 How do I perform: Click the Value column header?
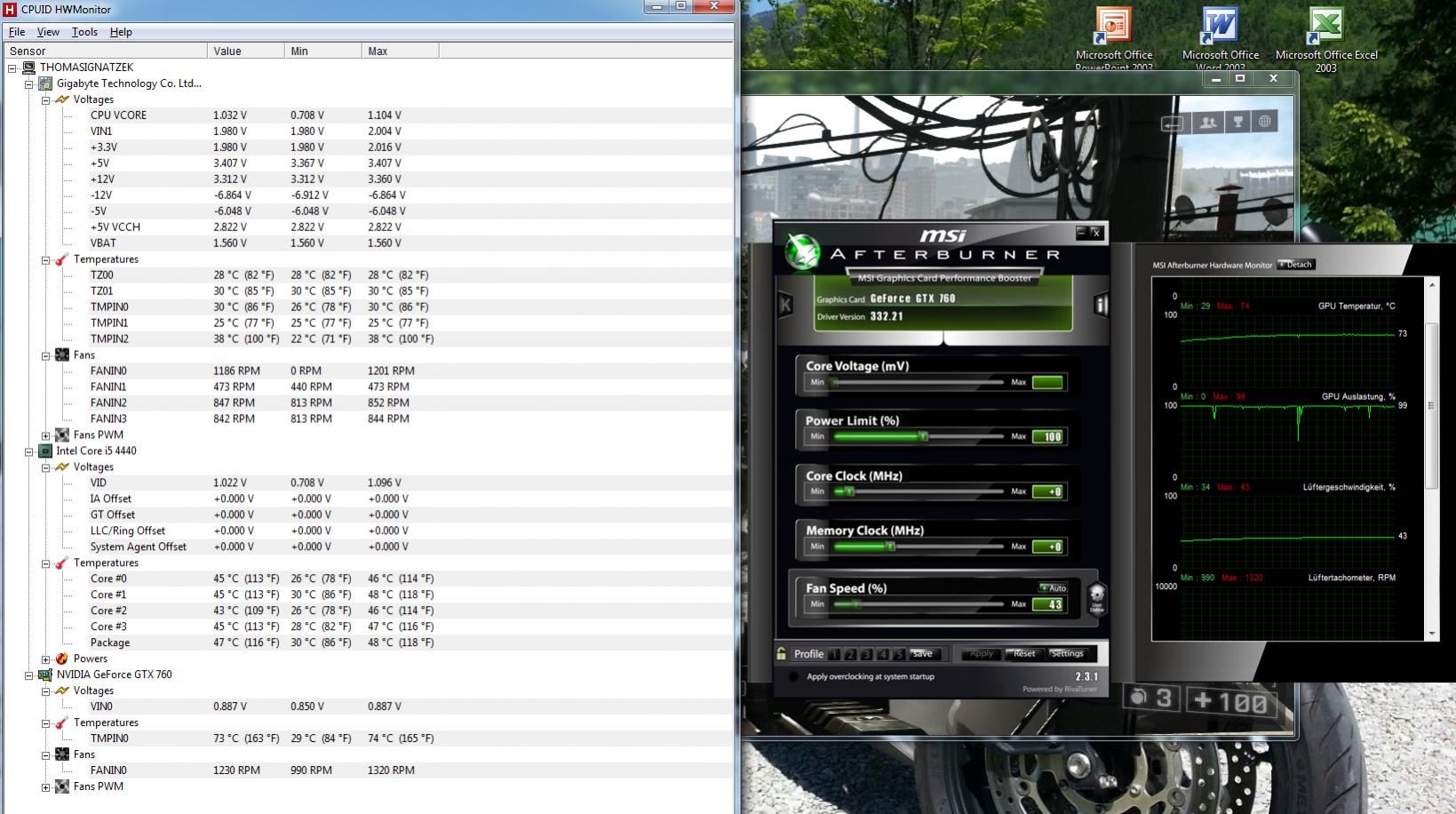coord(246,51)
